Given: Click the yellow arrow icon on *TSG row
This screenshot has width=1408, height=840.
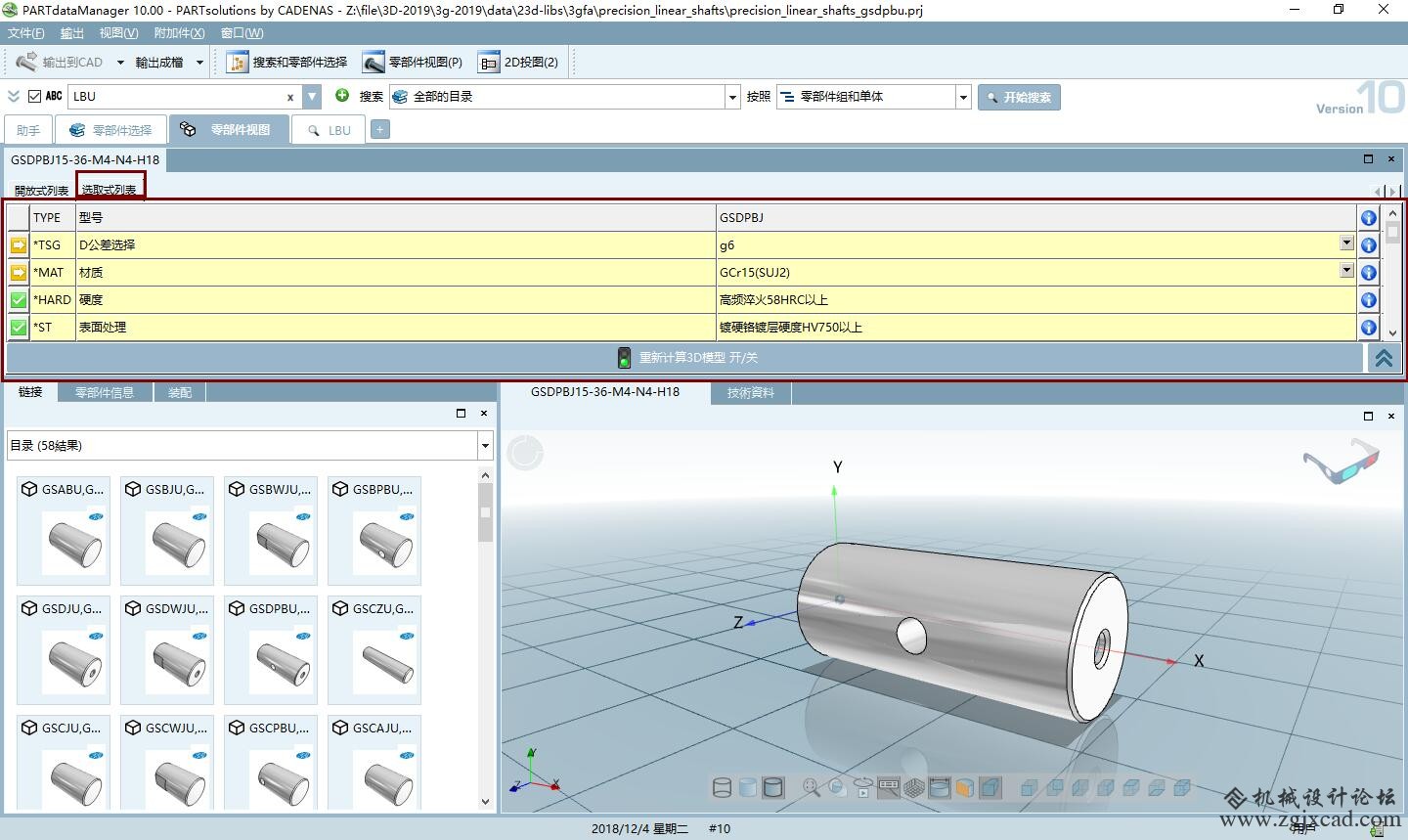Looking at the screenshot, I should tap(19, 244).
